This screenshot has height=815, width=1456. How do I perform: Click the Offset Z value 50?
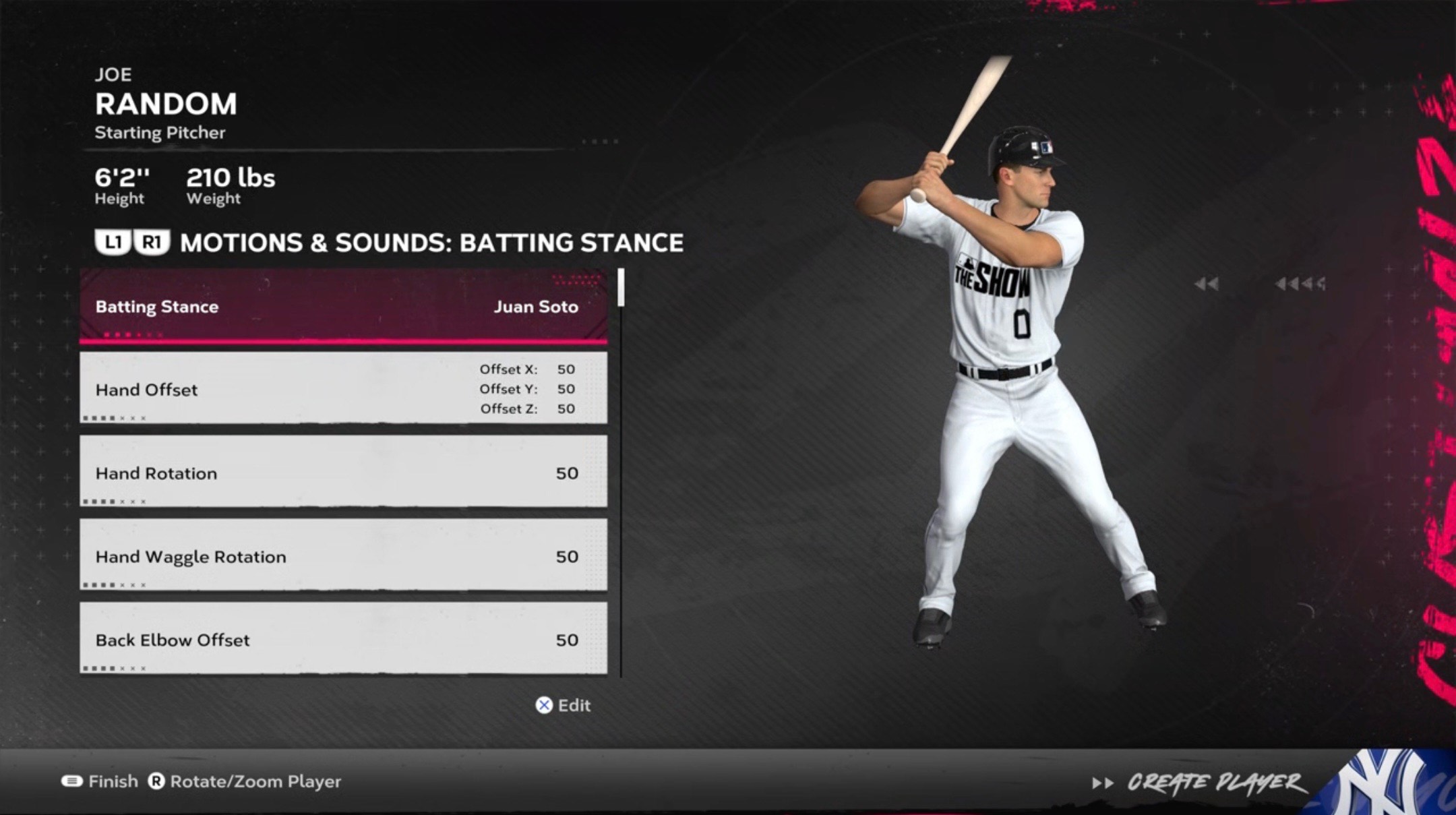coord(566,409)
